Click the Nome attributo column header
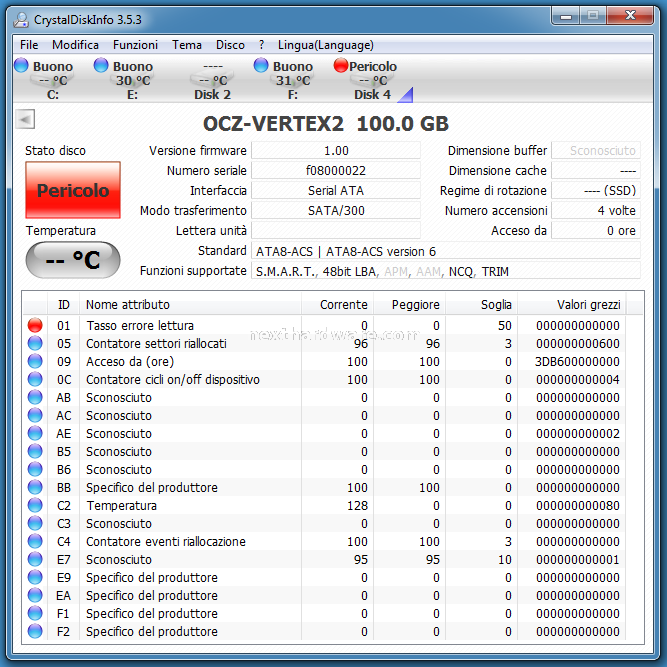This screenshot has width=667, height=667. click(x=191, y=305)
